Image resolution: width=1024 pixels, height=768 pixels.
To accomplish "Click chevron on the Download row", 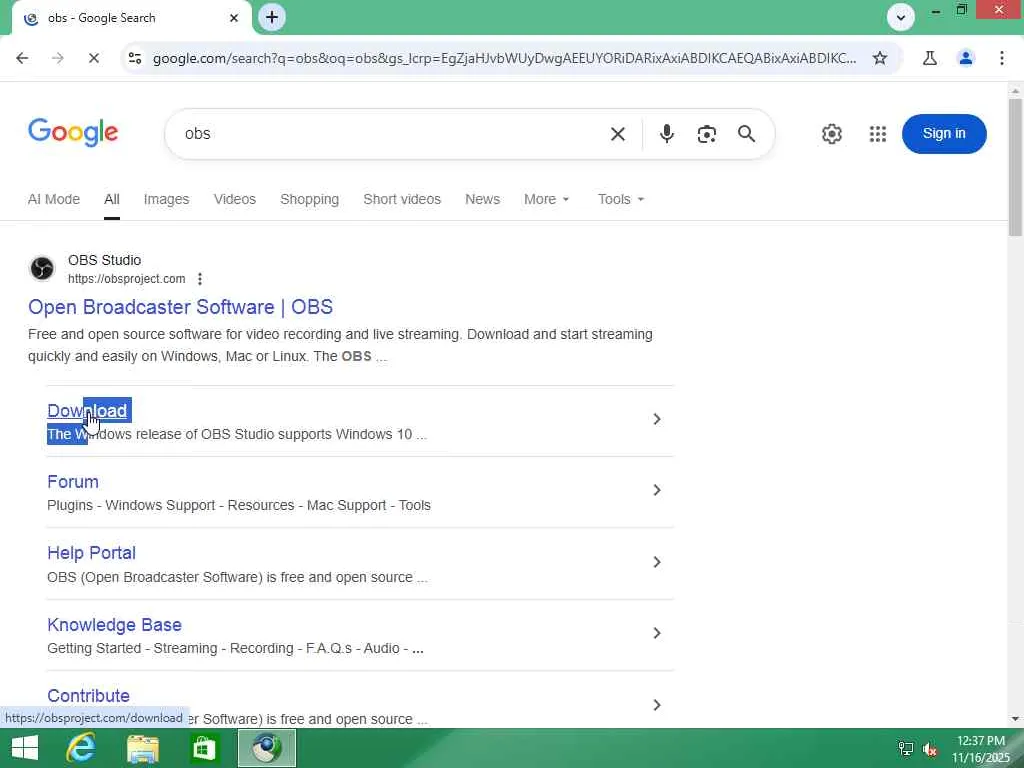I will [657, 419].
